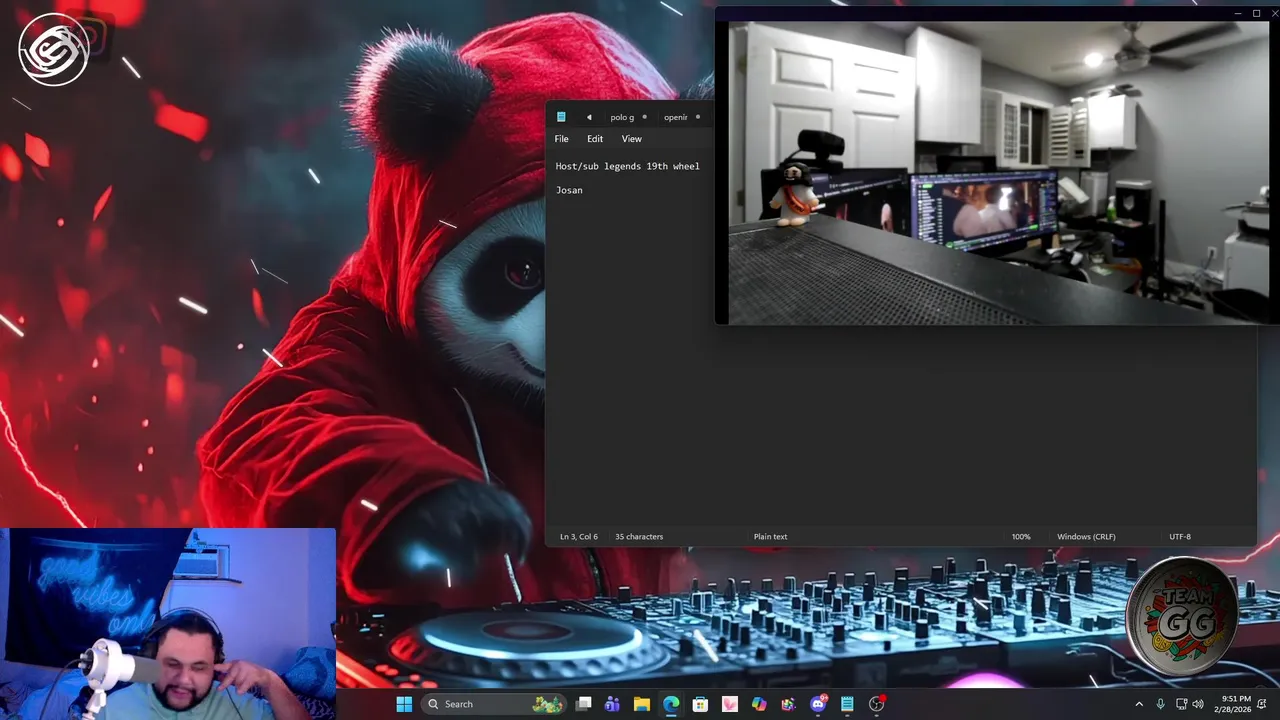Open File Explorer from the taskbar
Viewport: 1280px width, 720px height.
[642, 704]
